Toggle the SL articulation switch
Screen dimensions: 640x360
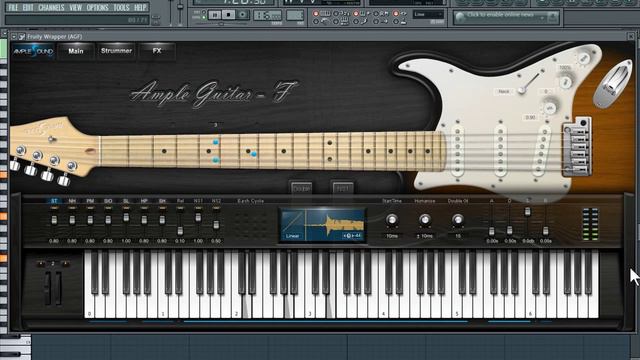click(126, 201)
